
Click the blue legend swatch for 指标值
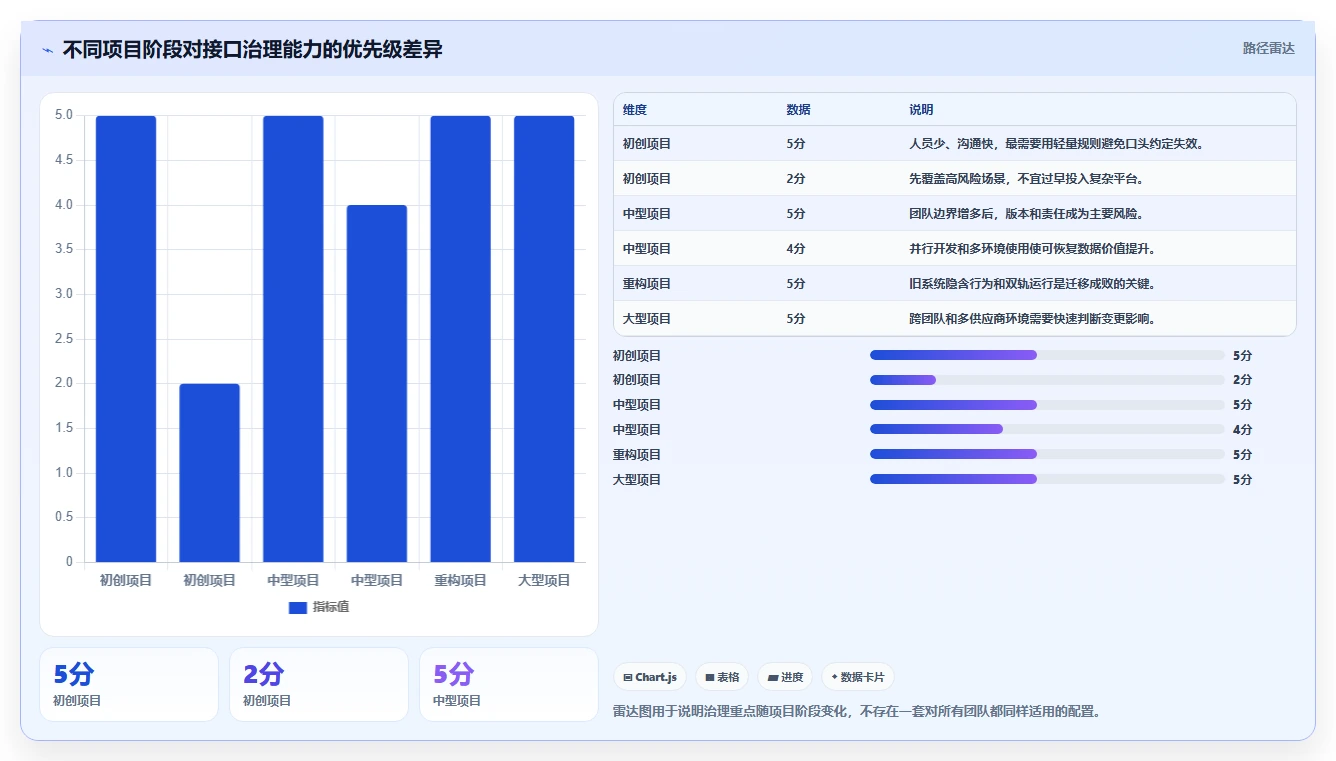coord(297,607)
